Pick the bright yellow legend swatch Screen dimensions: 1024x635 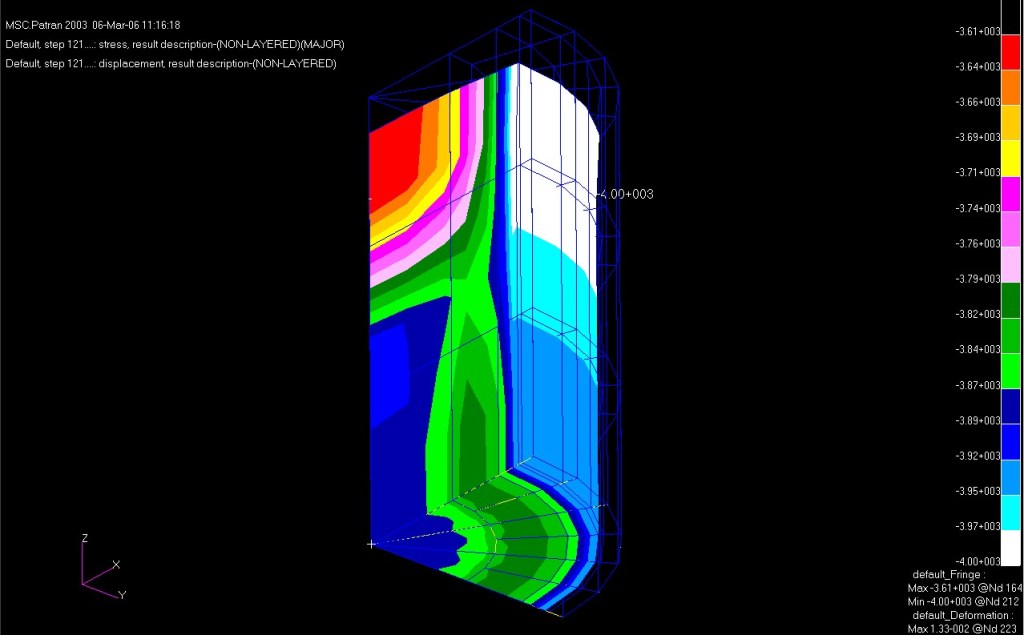[1010, 155]
